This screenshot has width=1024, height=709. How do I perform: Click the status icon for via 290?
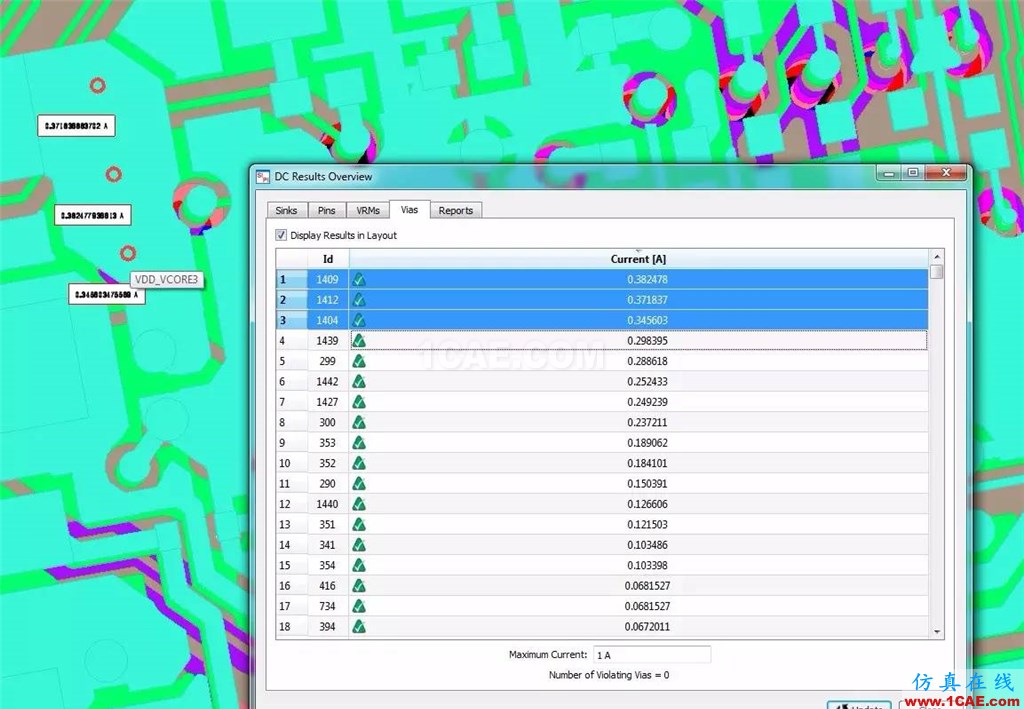[x=359, y=484]
